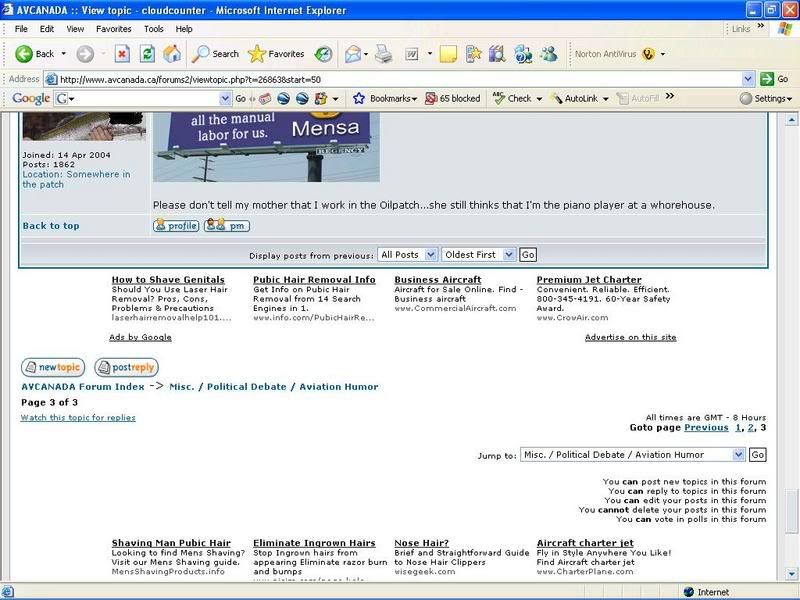Viewport: 800px width, 600px height.
Task: Click Norton AntiVirus yellow icon
Action: 648,54
